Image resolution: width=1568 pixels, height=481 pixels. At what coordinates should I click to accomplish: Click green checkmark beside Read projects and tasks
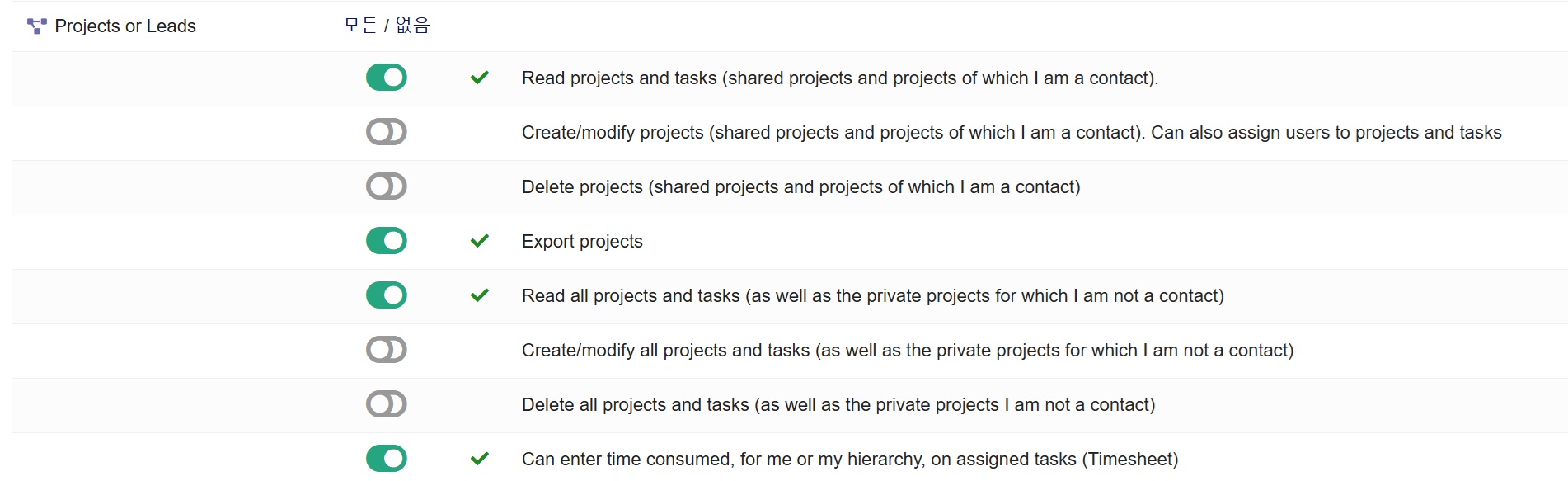pyautogui.click(x=480, y=78)
